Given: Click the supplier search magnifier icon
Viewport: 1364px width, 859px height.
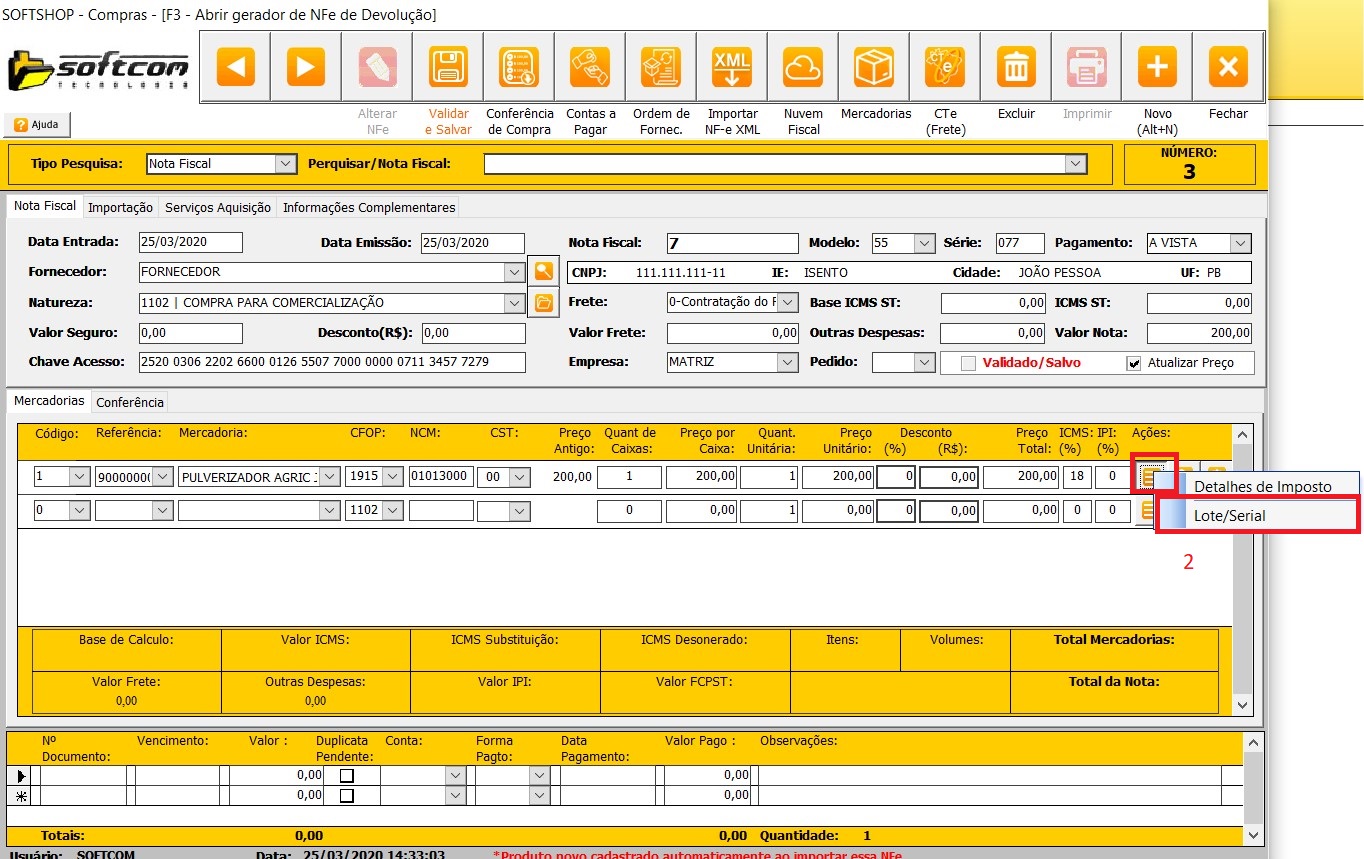Looking at the screenshot, I should pos(543,271).
